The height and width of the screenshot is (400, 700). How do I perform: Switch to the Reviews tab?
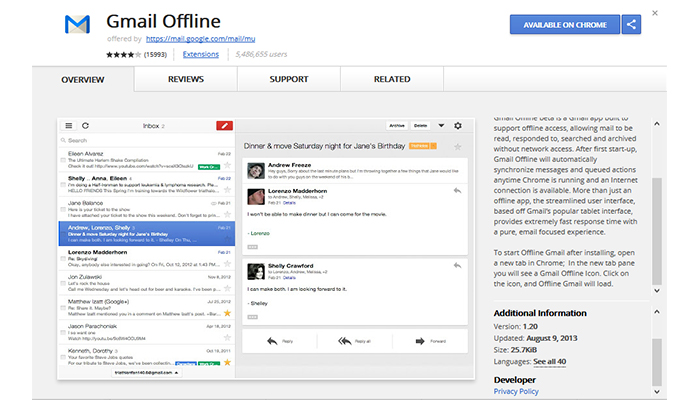coord(186,79)
